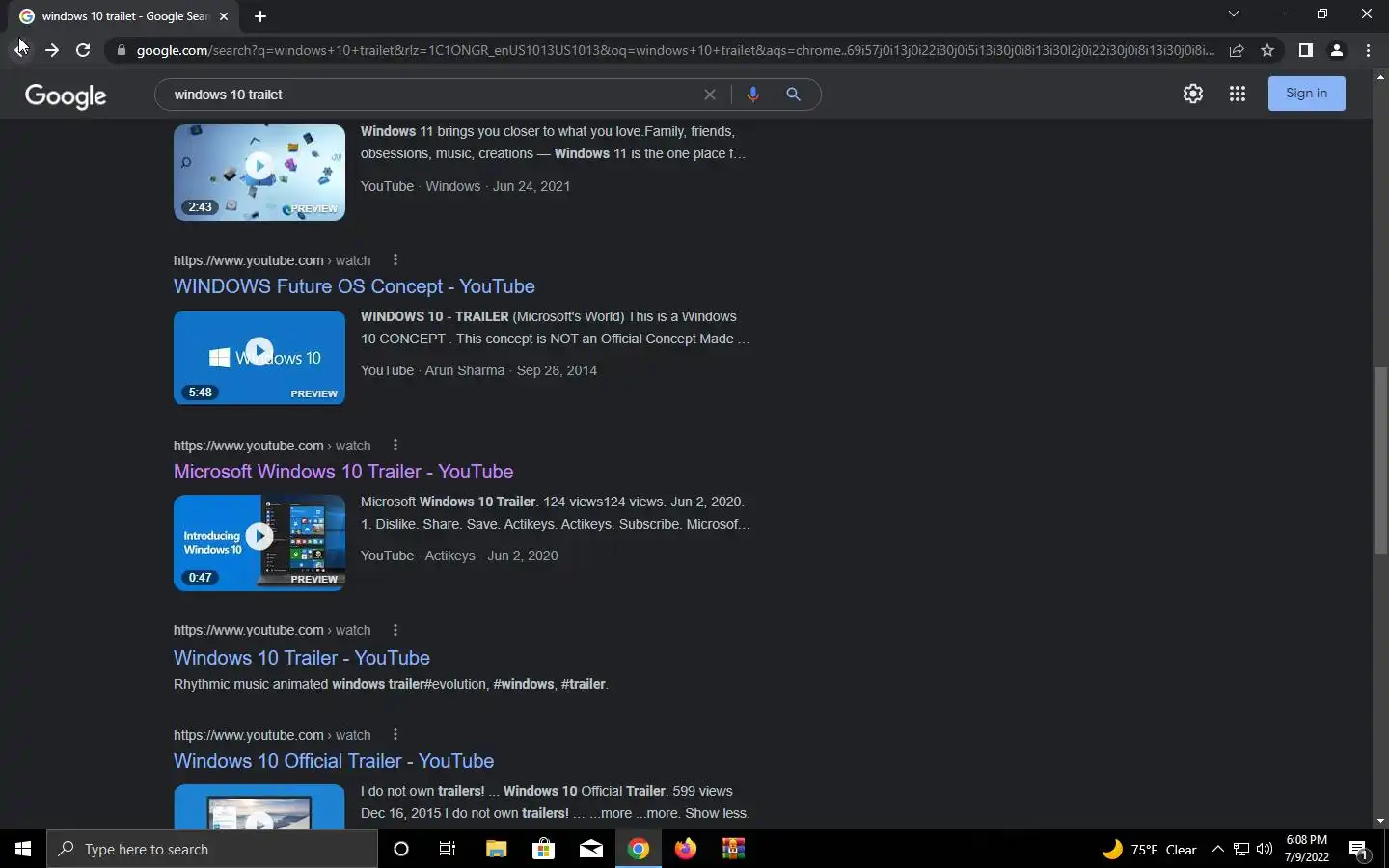Screen dimensions: 1389x868
Task: Open Microsoft Windows 10 Trailer - YouTube link
Action: pos(343,472)
